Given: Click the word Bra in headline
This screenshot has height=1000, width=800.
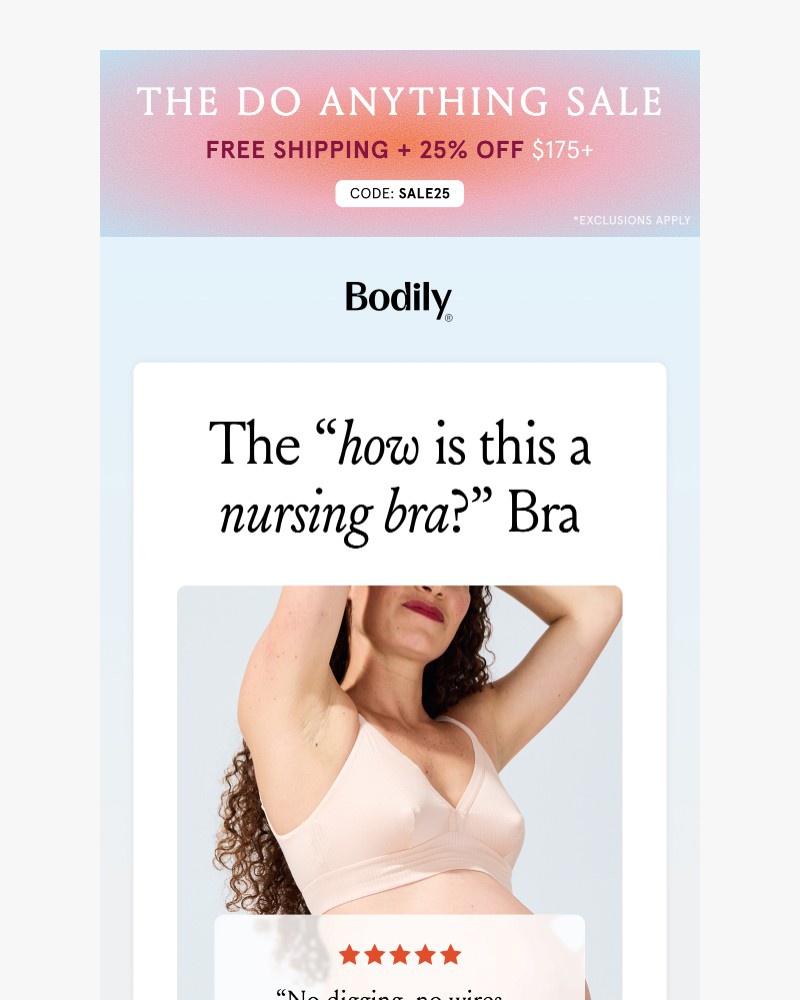Looking at the screenshot, I should [544, 514].
